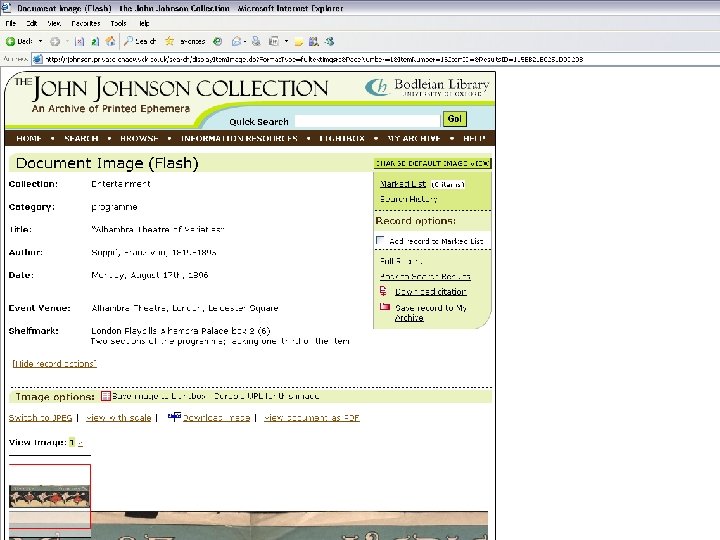This screenshot has width=720, height=540.
Task: Select image number 1
Action: click(72, 443)
